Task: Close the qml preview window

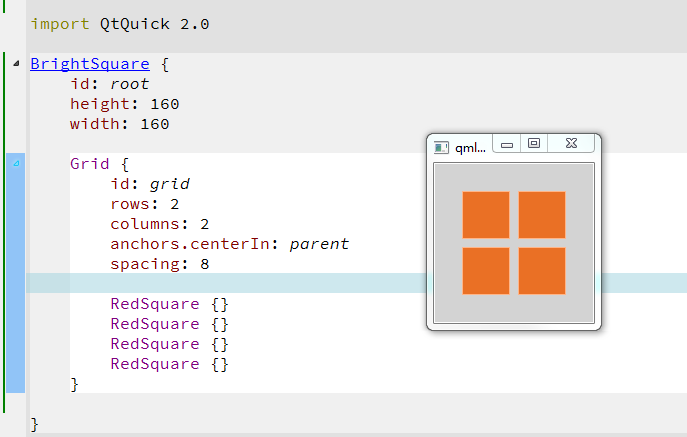Action: click(x=571, y=144)
